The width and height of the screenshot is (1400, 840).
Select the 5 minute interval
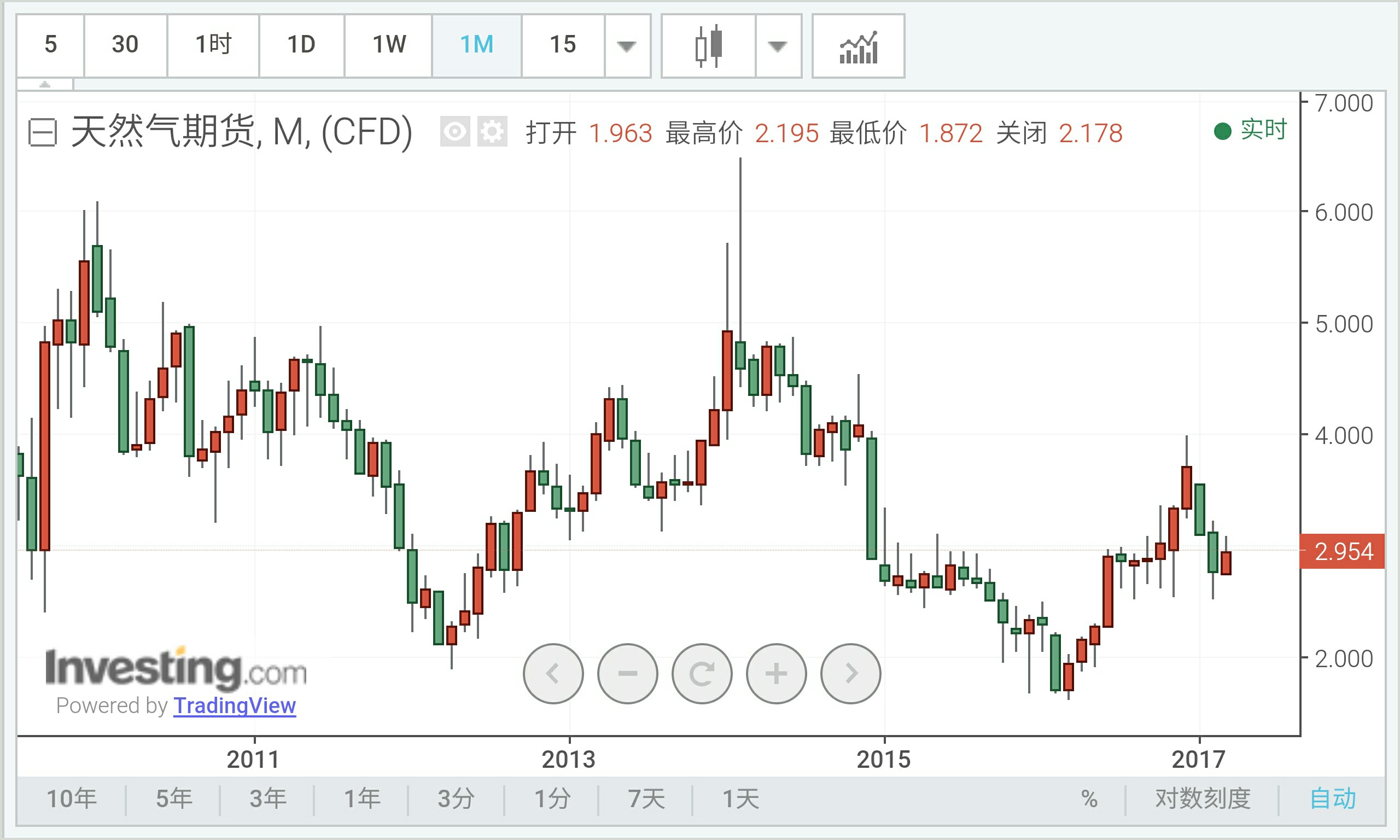50,45
